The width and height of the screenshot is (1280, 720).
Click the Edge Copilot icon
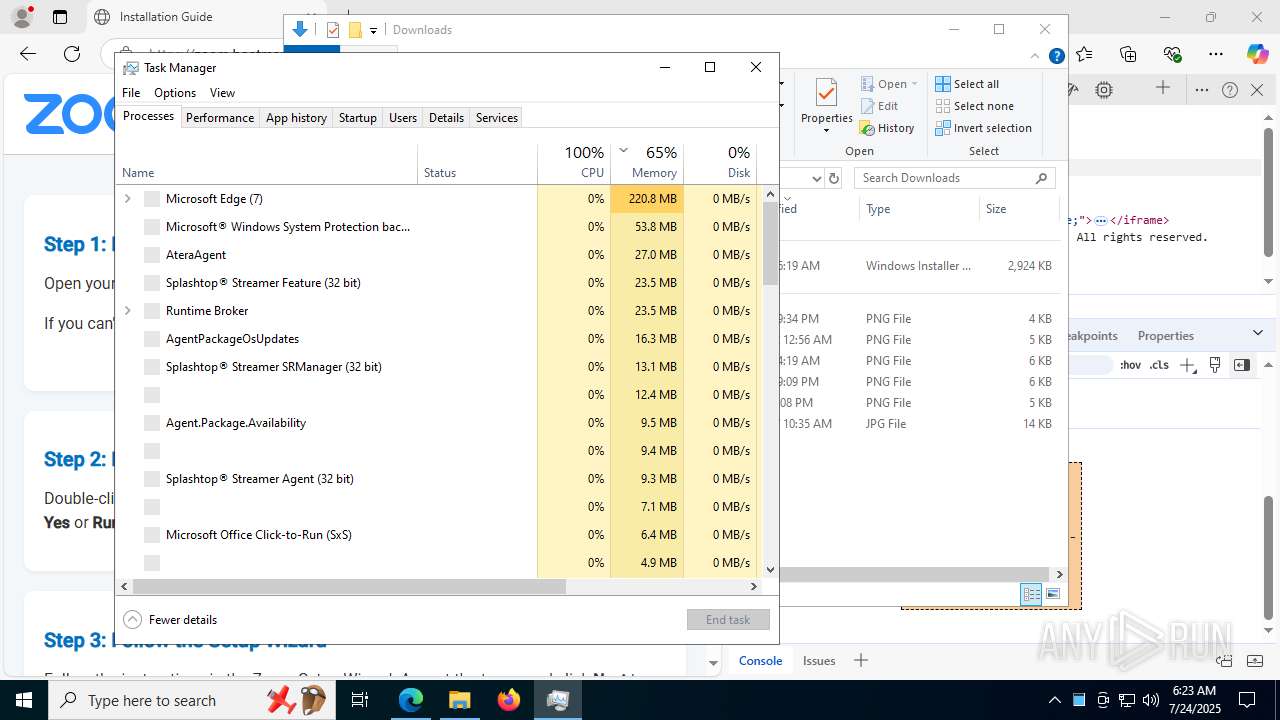point(1257,54)
